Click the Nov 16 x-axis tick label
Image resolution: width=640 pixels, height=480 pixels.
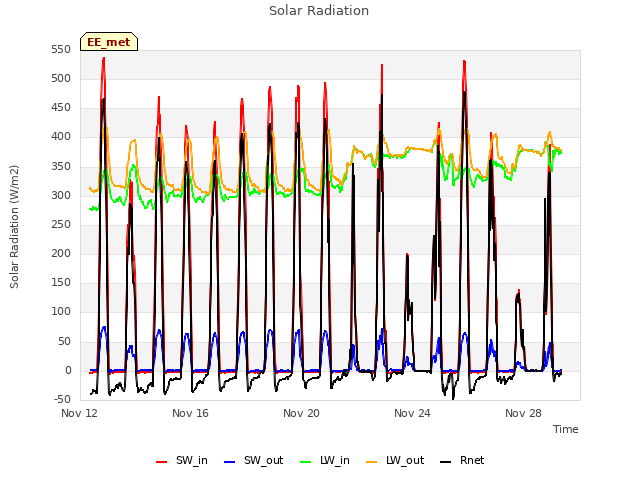point(190,413)
